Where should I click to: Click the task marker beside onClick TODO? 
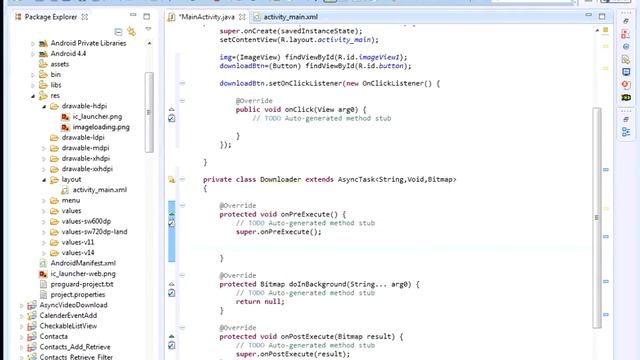[171, 118]
